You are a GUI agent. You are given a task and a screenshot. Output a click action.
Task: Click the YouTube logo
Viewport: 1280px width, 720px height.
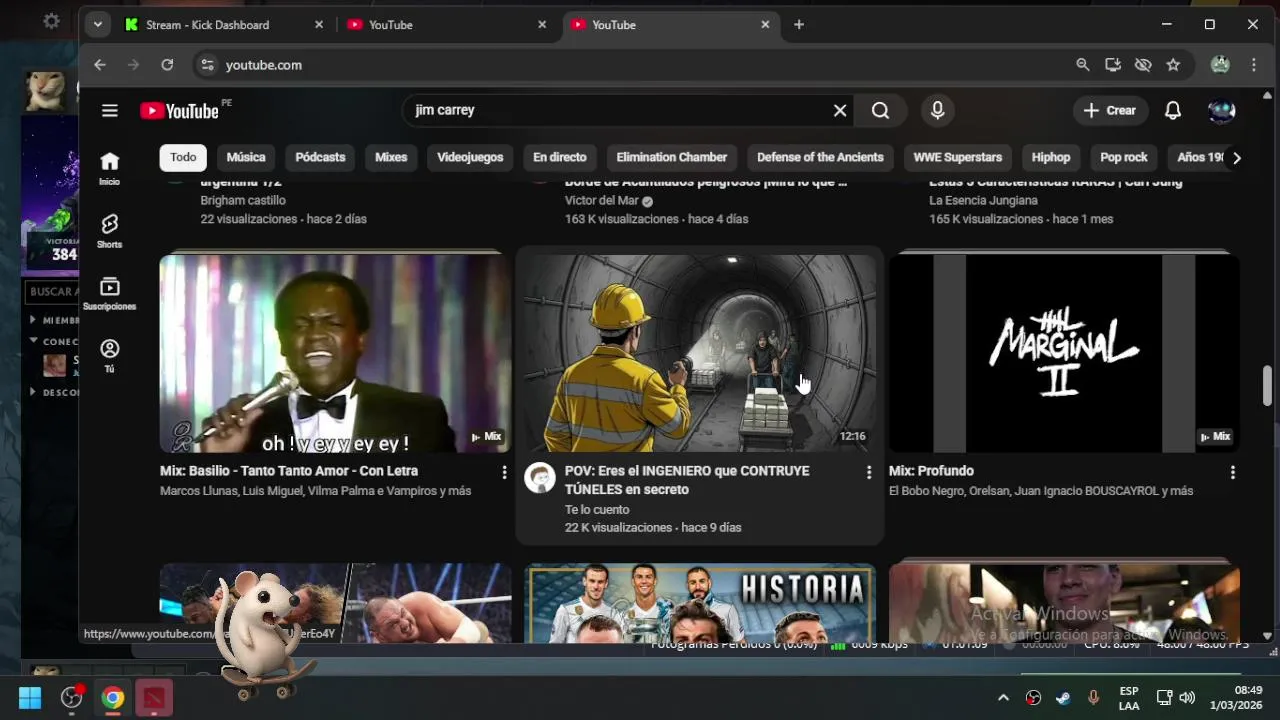[x=180, y=111]
